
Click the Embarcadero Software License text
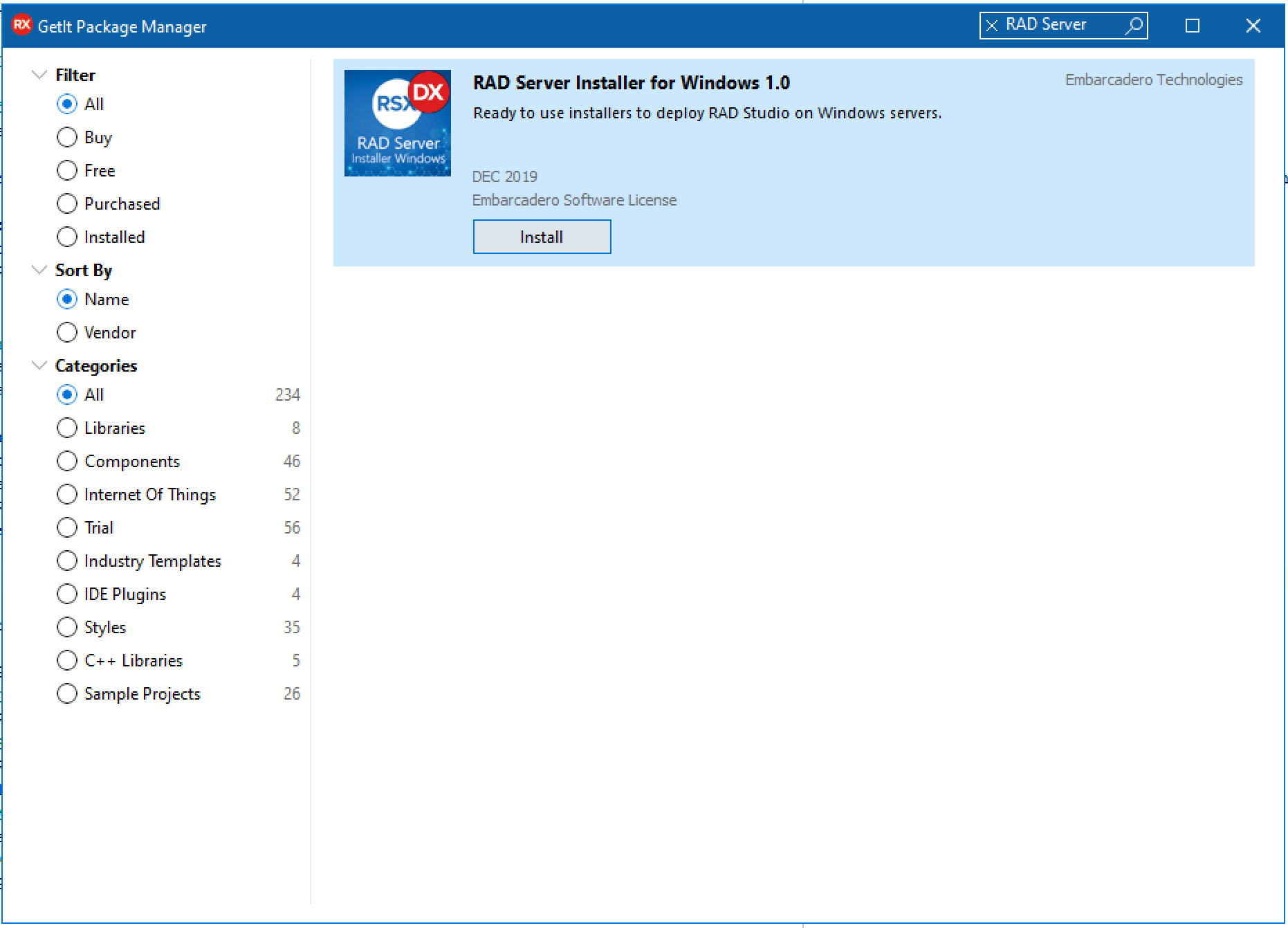pos(574,201)
